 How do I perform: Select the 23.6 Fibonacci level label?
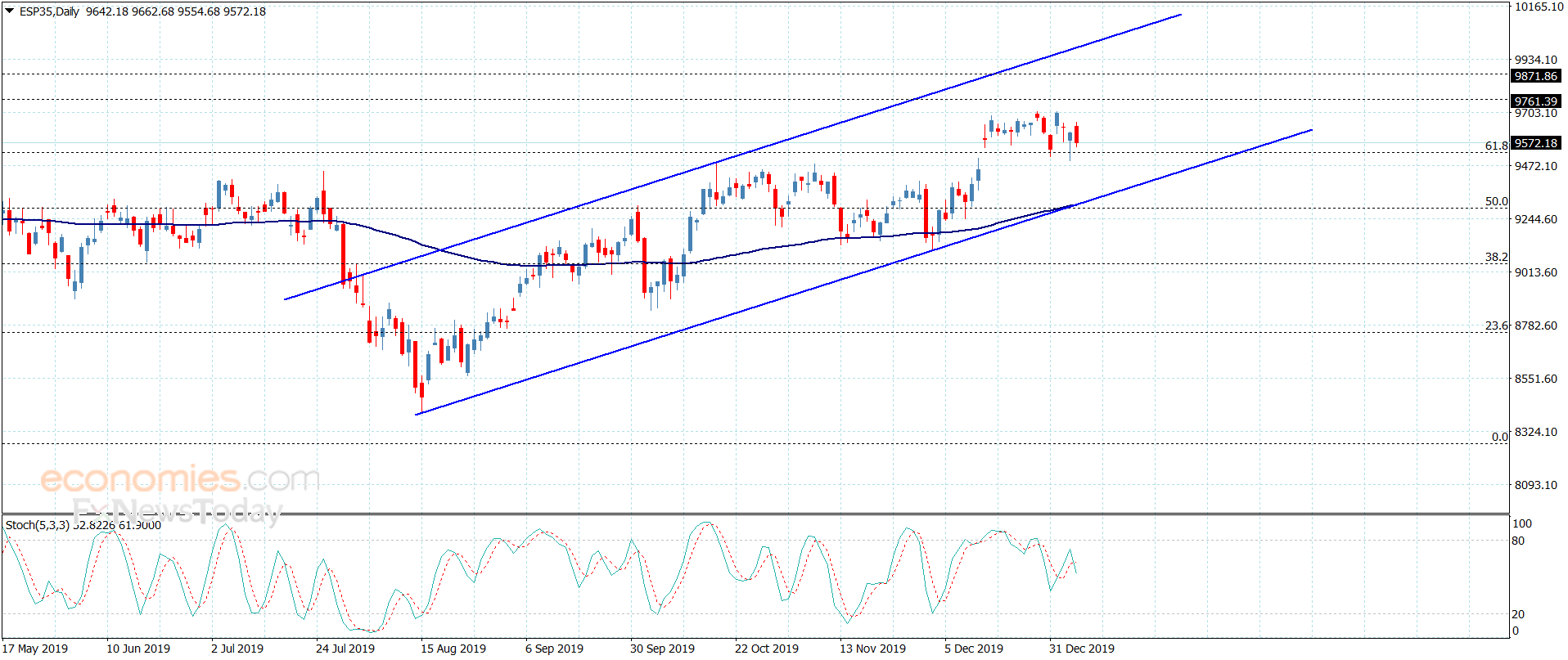pyautogui.click(x=1496, y=326)
